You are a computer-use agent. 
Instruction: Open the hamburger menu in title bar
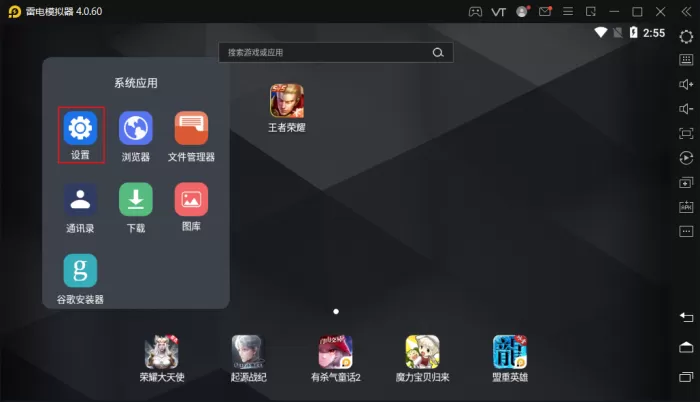tap(568, 11)
